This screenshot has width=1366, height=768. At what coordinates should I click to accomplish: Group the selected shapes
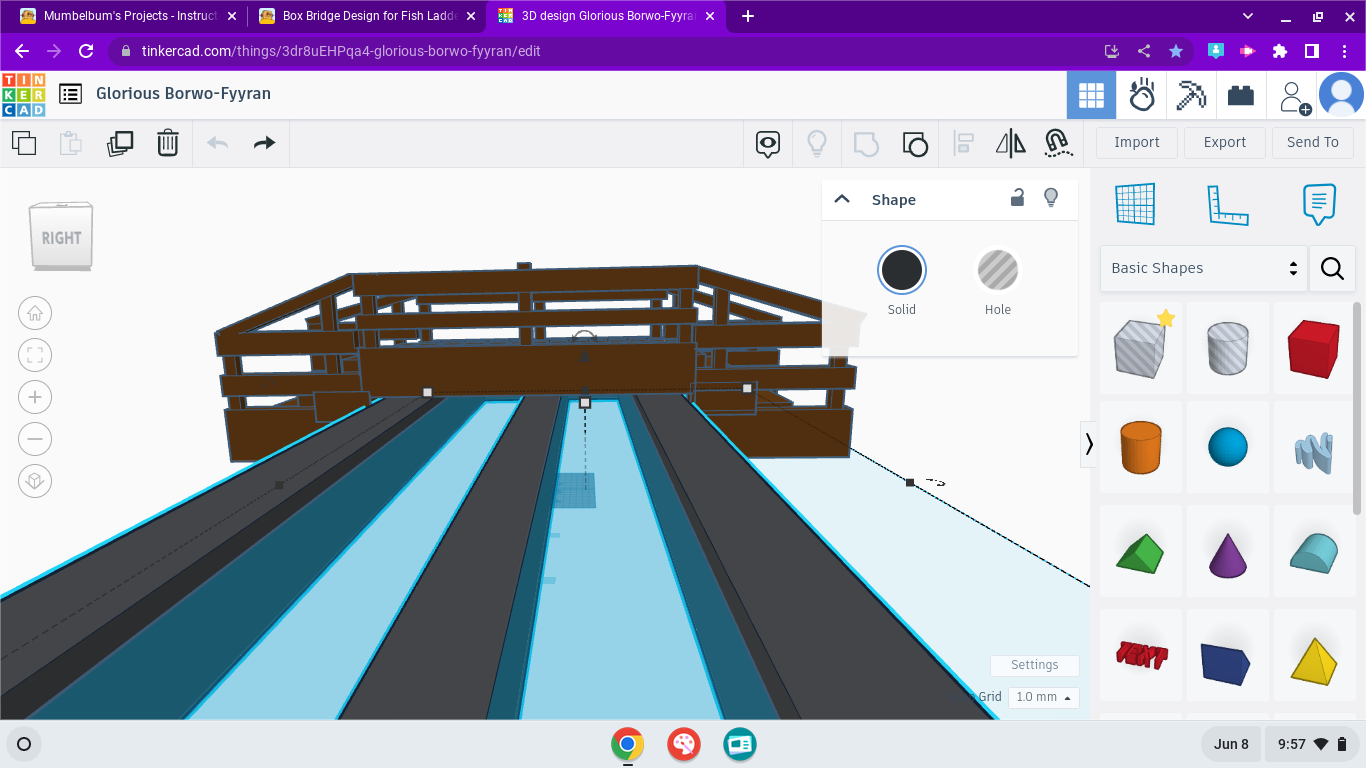pyautogui.click(x=915, y=143)
